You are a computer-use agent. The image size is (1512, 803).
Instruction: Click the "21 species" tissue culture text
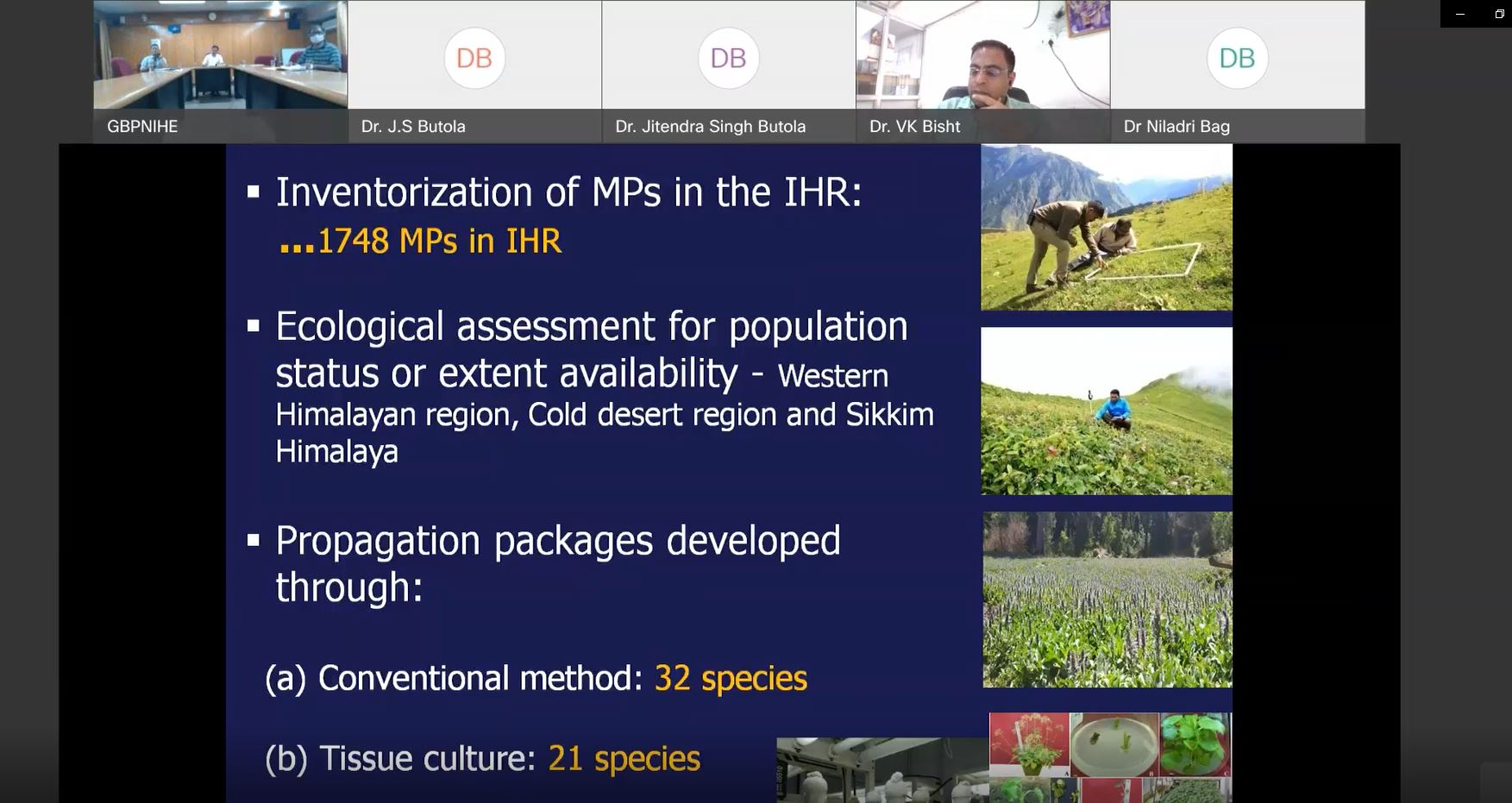624,759
